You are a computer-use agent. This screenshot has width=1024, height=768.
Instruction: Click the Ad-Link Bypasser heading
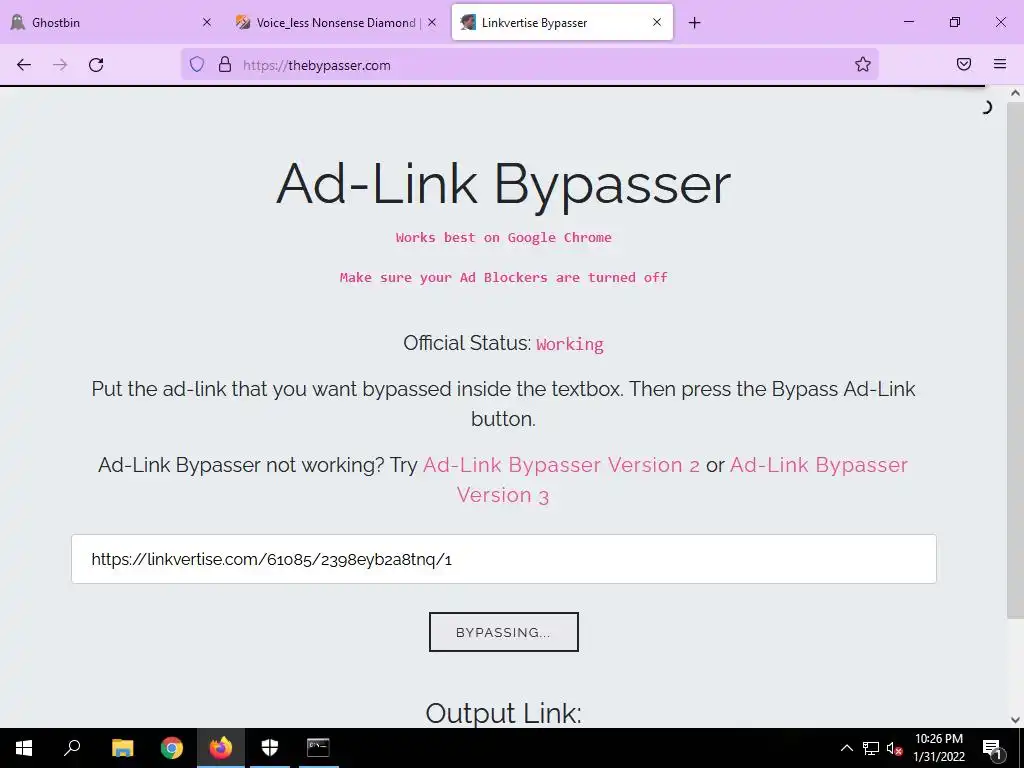click(504, 184)
